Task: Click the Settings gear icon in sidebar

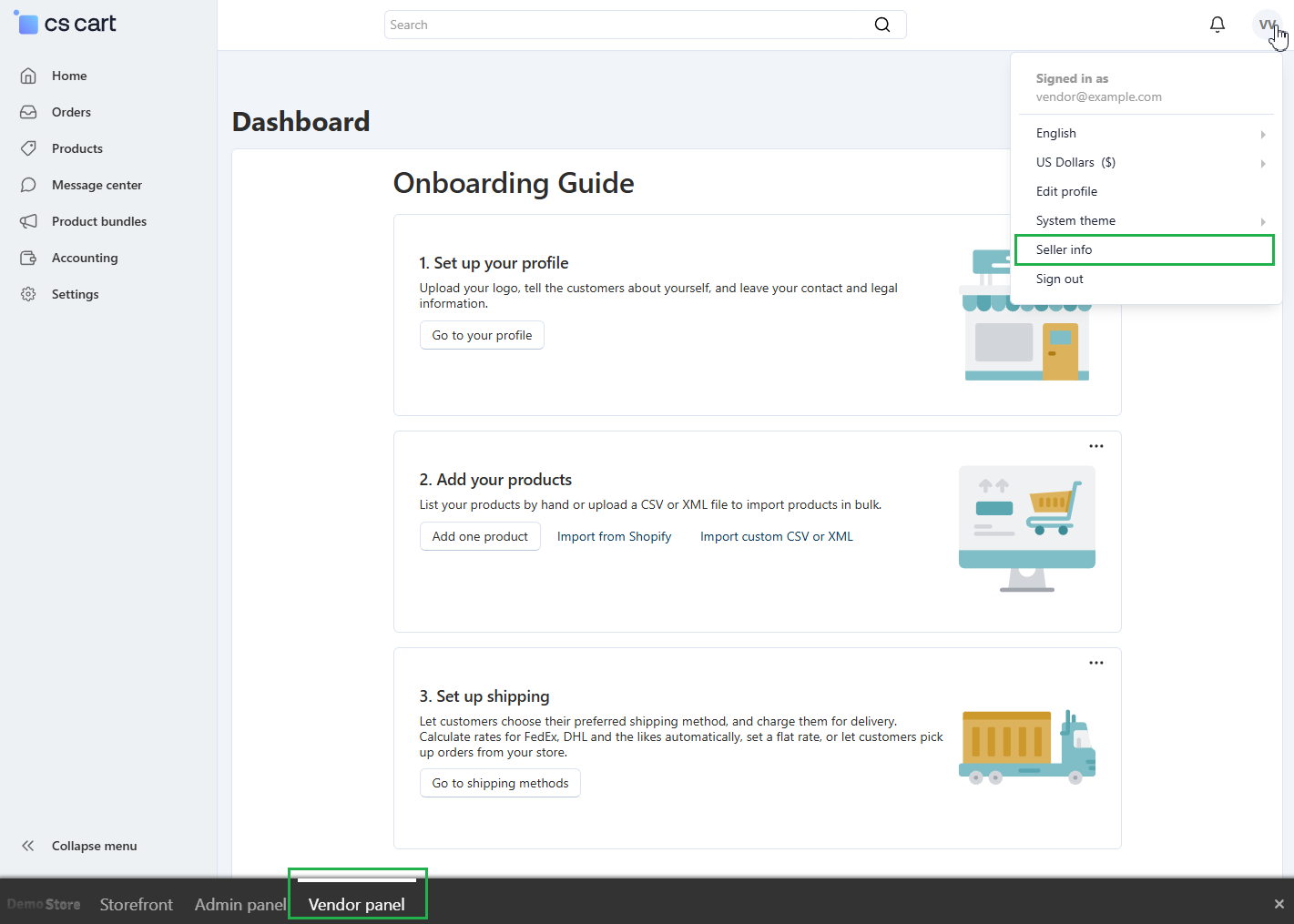Action: tap(28, 294)
